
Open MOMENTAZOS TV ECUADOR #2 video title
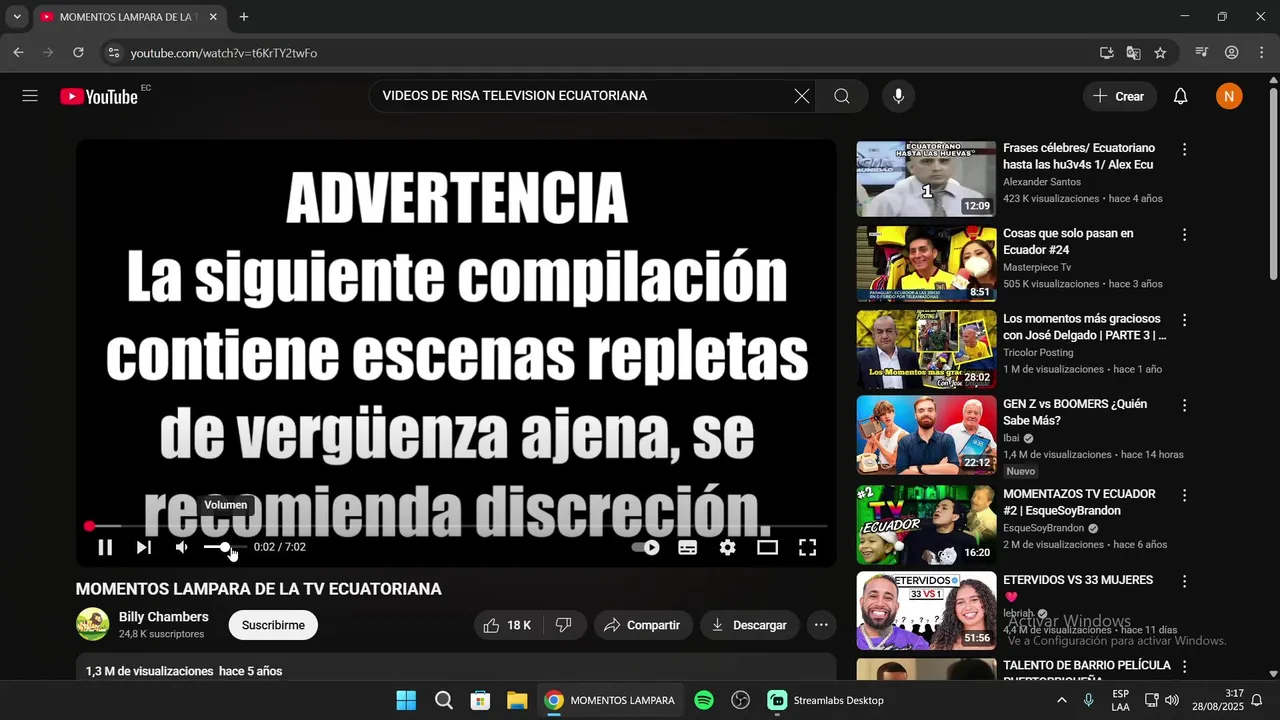pyautogui.click(x=1079, y=502)
